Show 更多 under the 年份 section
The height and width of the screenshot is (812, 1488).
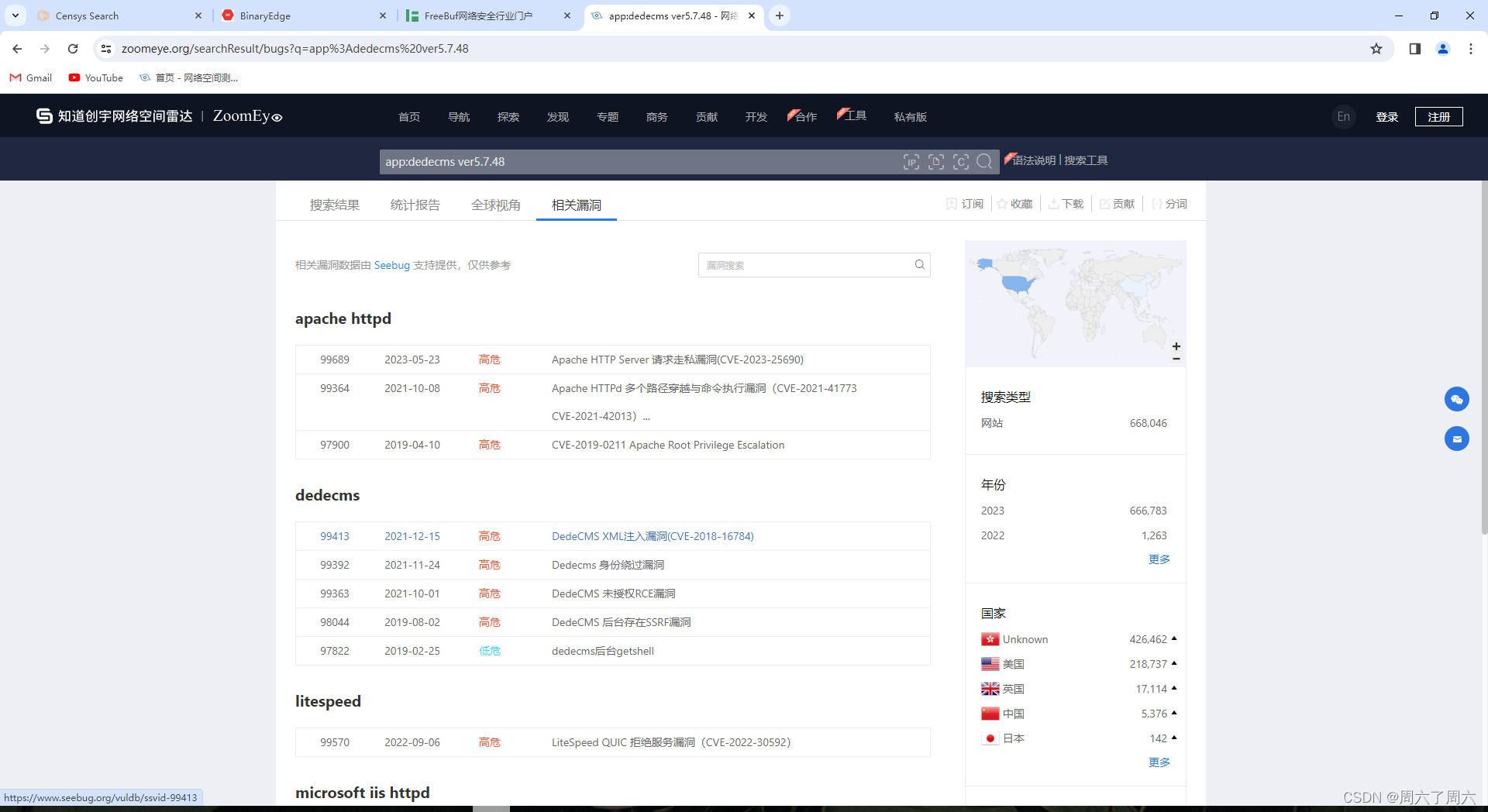coord(1159,559)
